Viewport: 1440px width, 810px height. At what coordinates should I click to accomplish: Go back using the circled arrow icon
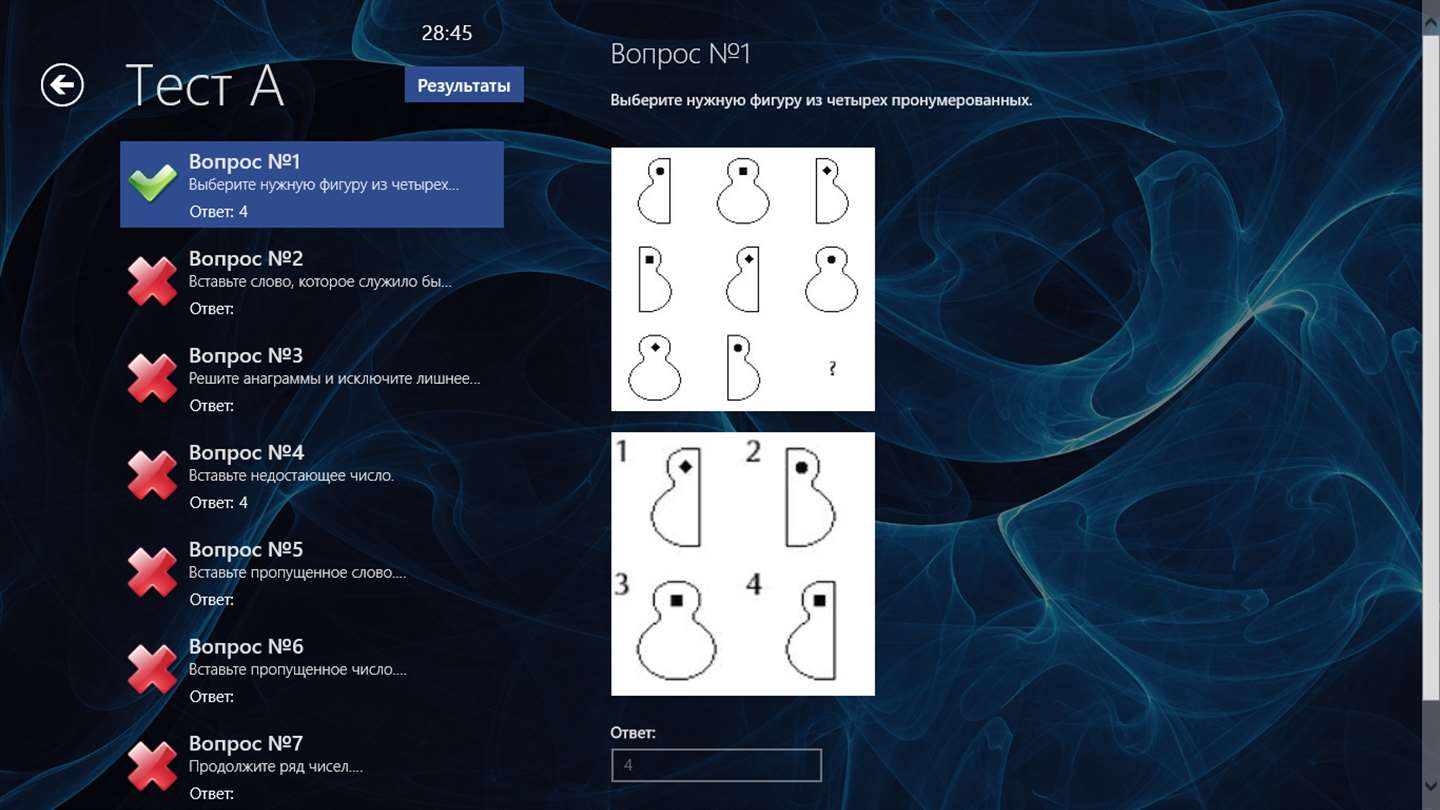point(62,85)
